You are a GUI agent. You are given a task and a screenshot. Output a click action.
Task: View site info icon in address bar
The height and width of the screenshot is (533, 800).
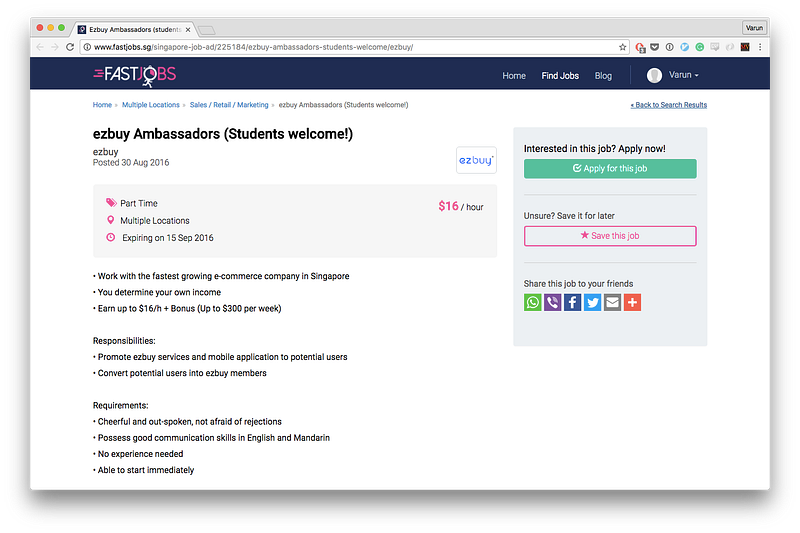(x=87, y=47)
